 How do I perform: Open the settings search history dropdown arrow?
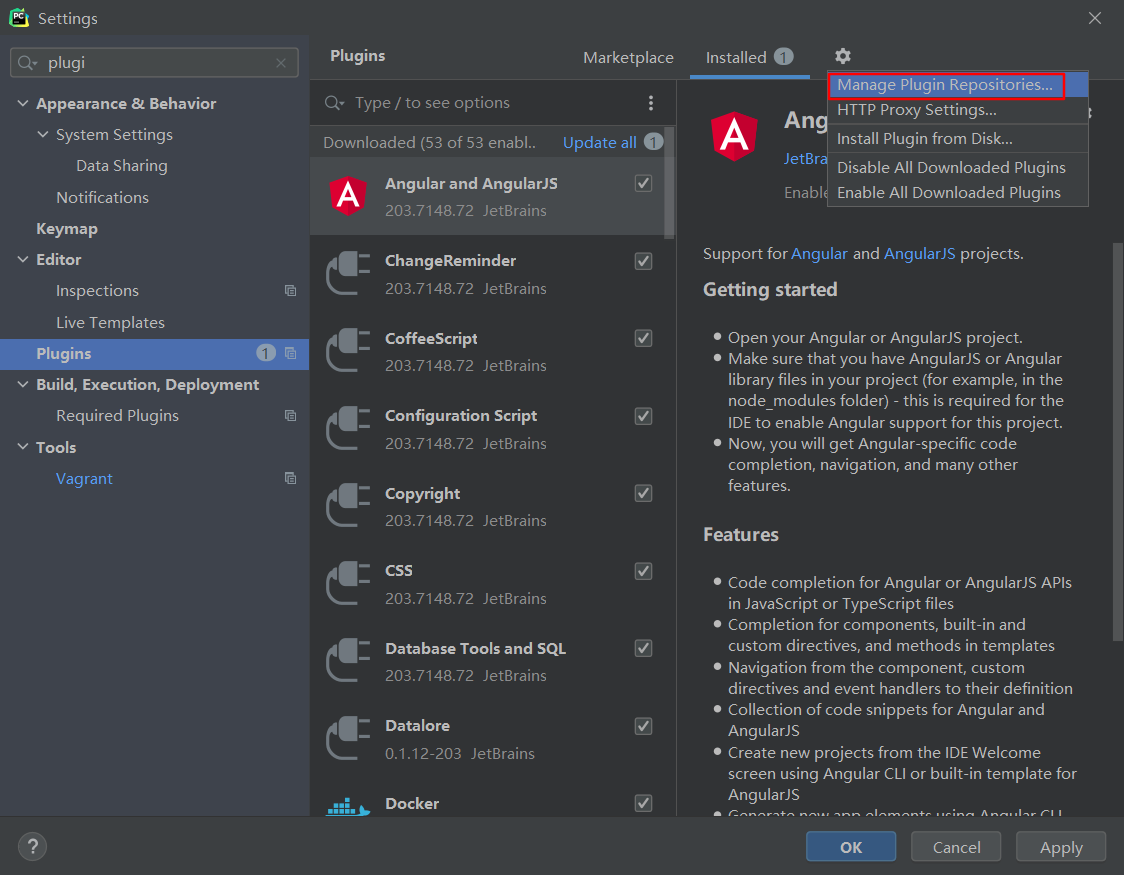point(34,64)
